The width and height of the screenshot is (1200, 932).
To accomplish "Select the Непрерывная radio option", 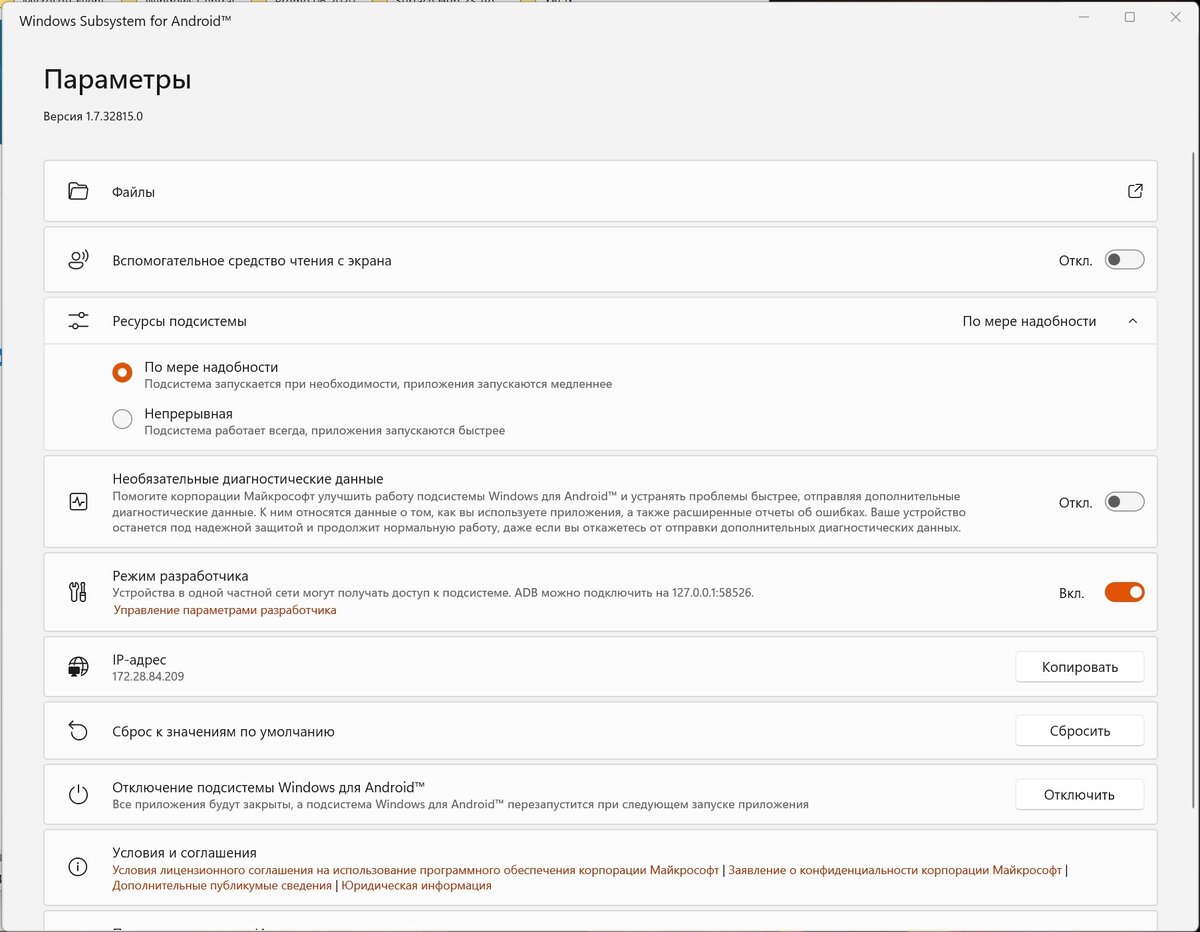I will coord(122,420).
